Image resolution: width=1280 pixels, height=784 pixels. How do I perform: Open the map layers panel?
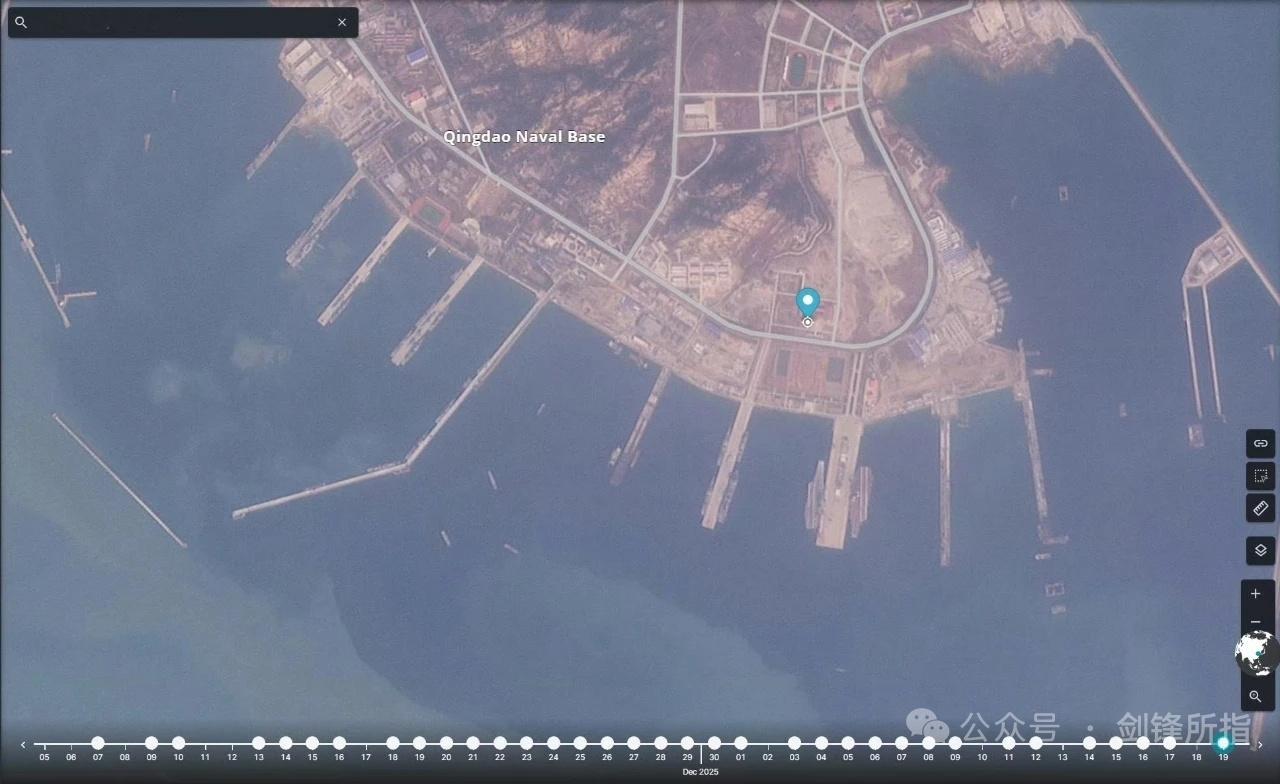[1260, 550]
